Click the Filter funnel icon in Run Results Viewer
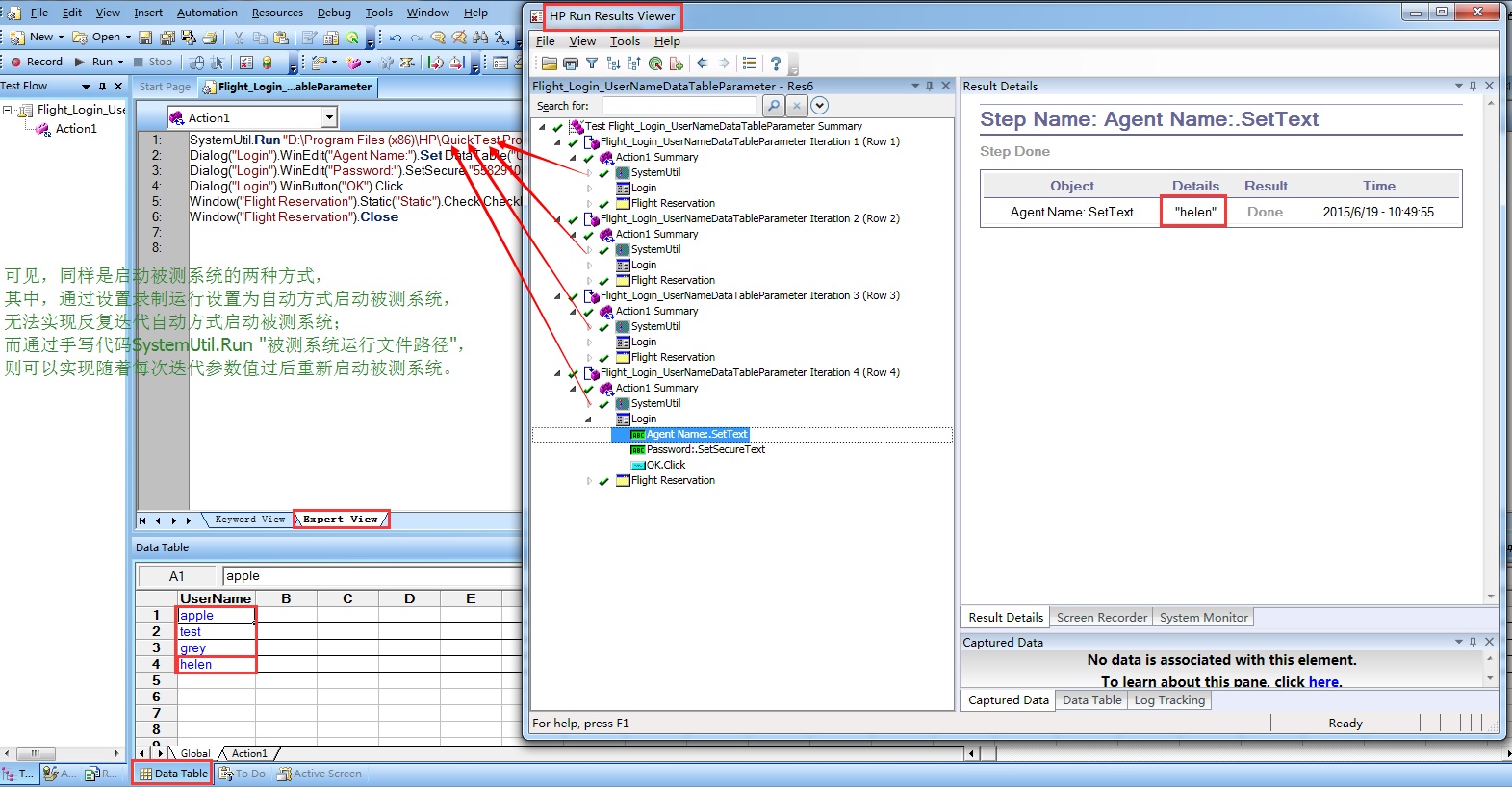 (x=592, y=63)
